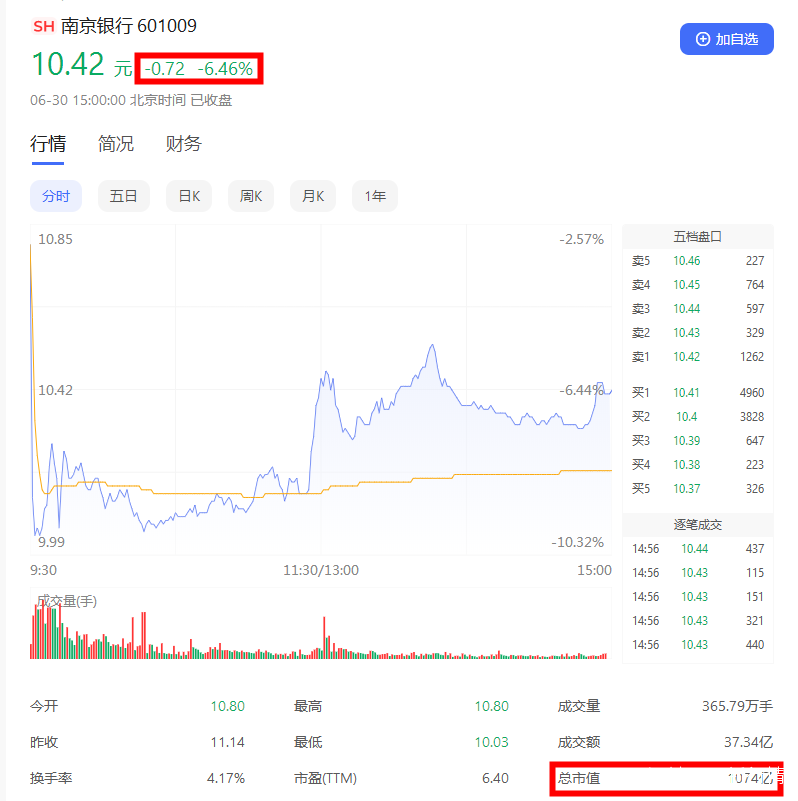Click the 卖1 row volume 1262

[752, 357]
